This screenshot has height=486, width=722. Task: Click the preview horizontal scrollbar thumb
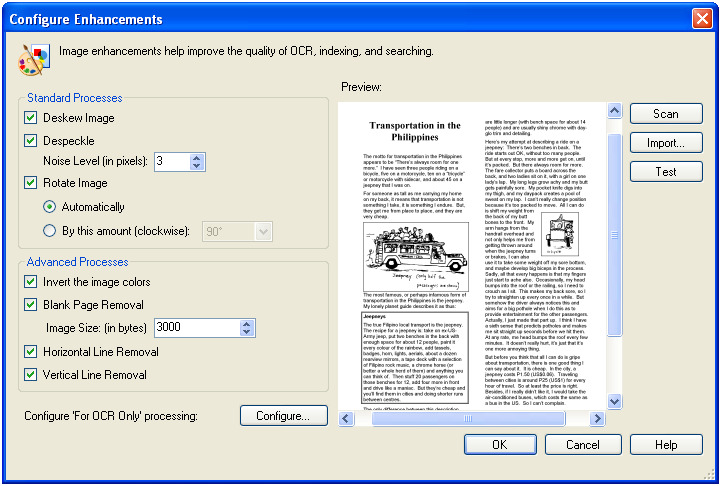click(x=468, y=418)
